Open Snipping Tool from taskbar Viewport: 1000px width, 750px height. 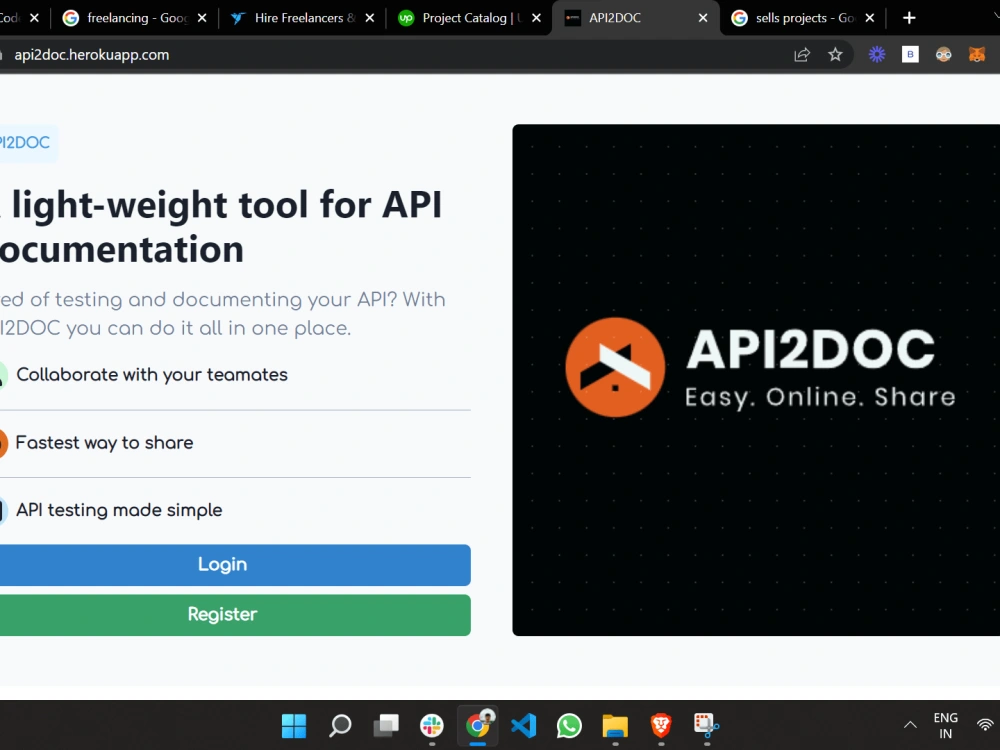(x=707, y=725)
